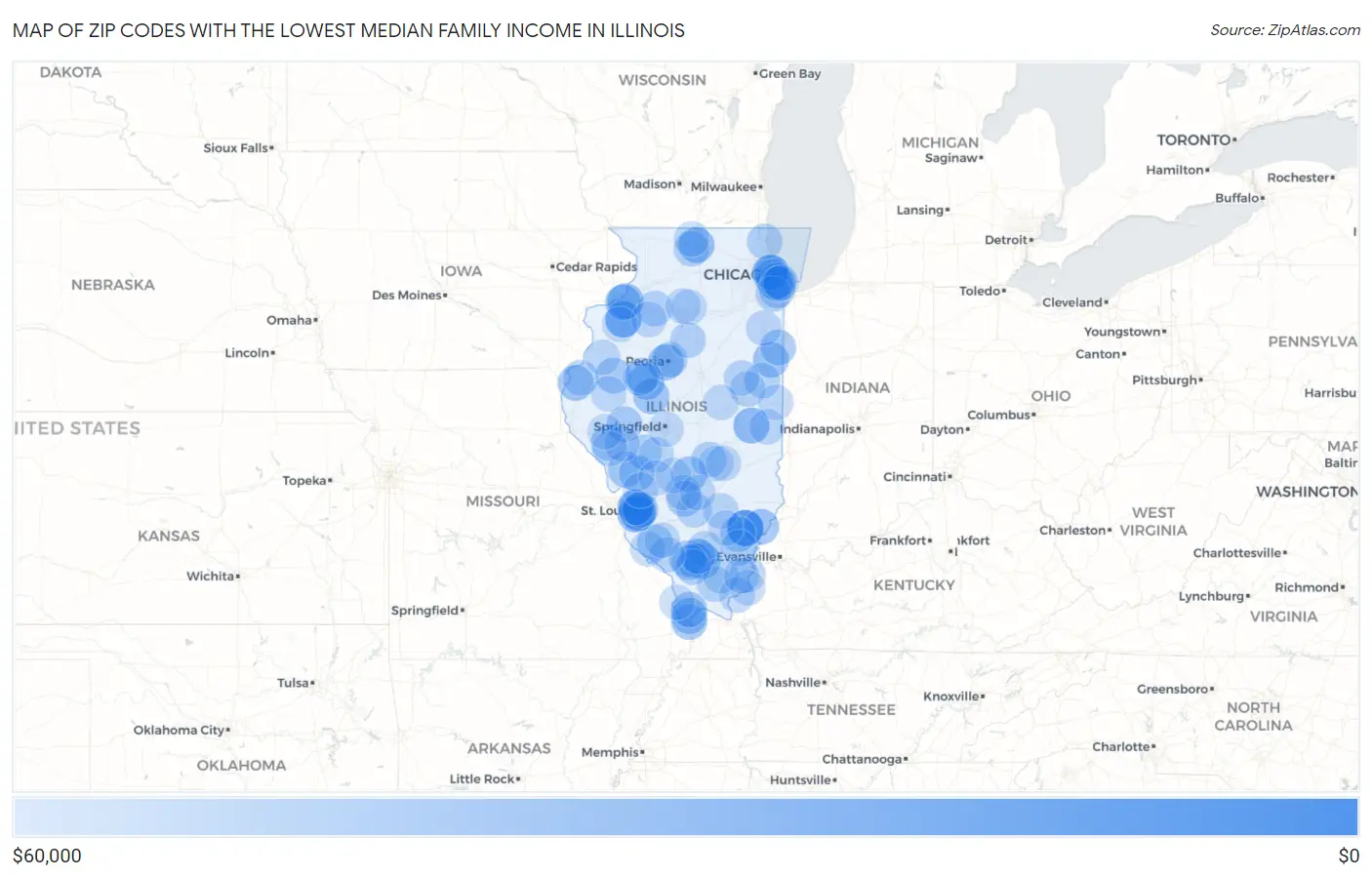Image resolution: width=1372 pixels, height=877 pixels.
Task: Click the Little Rock city label
Action: click(x=485, y=778)
